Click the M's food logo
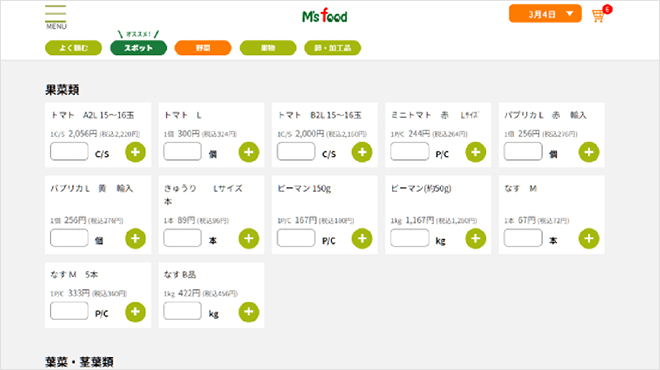This screenshot has width=660, height=370. 325,16
